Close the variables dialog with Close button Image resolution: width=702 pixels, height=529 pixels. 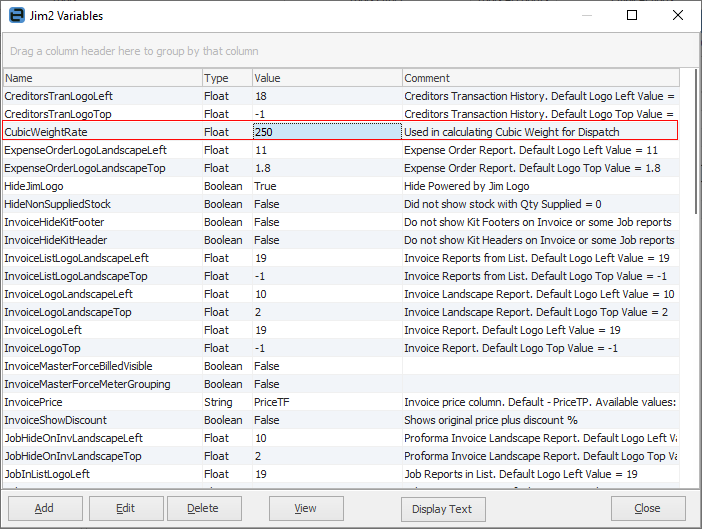[x=648, y=508]
